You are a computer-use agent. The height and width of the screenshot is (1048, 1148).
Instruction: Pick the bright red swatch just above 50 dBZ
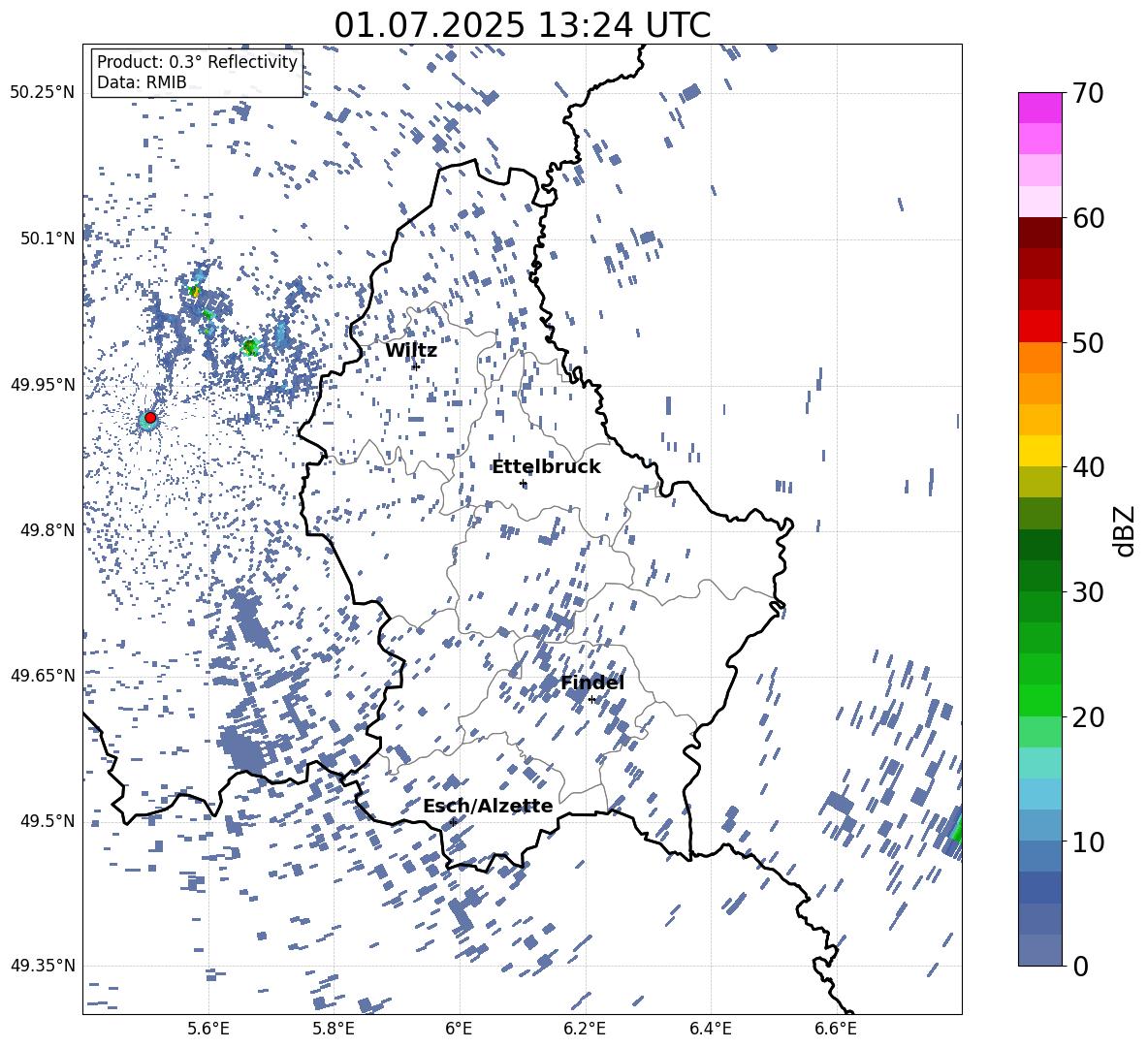click(x=1039, y=327)
